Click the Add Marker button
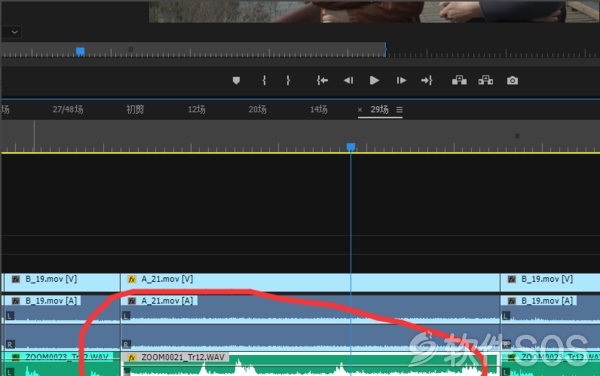This screenshot has width=600, height=376. coord(236,80)
